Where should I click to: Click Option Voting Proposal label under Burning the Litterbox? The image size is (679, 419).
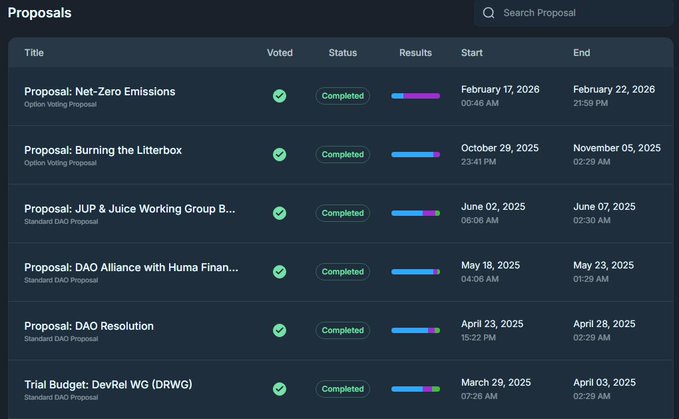click(x=60, y=163)
